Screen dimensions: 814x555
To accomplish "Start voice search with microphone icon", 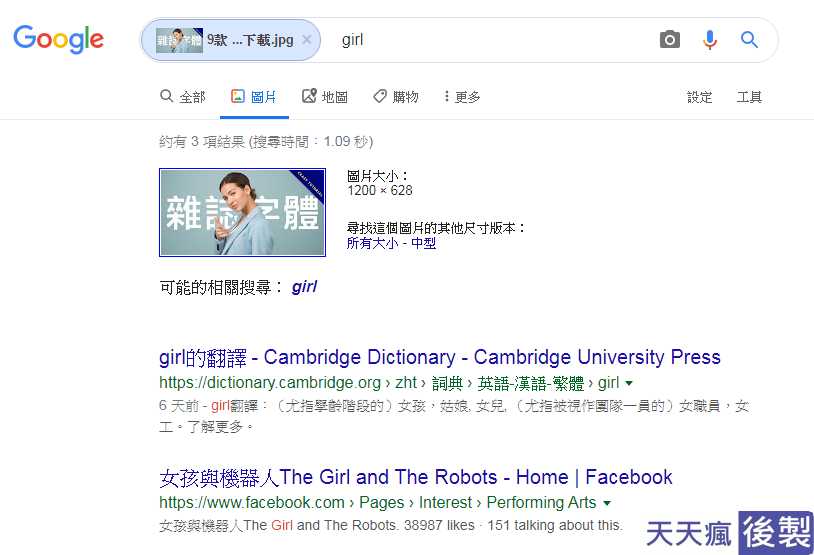I will (710, 39).
